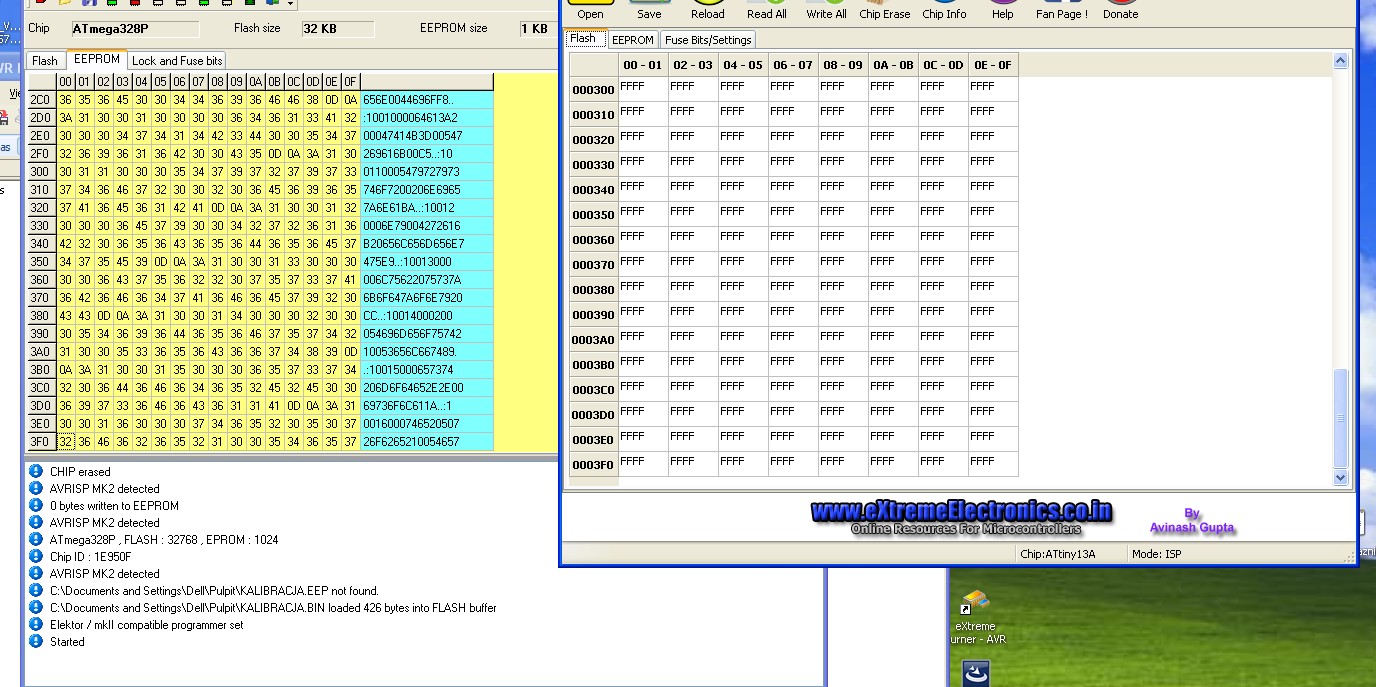This screenshot has height=687, width=1376.
Task: Open the eXtremeElectronics.co.in website banner
Action: (961, 514)
